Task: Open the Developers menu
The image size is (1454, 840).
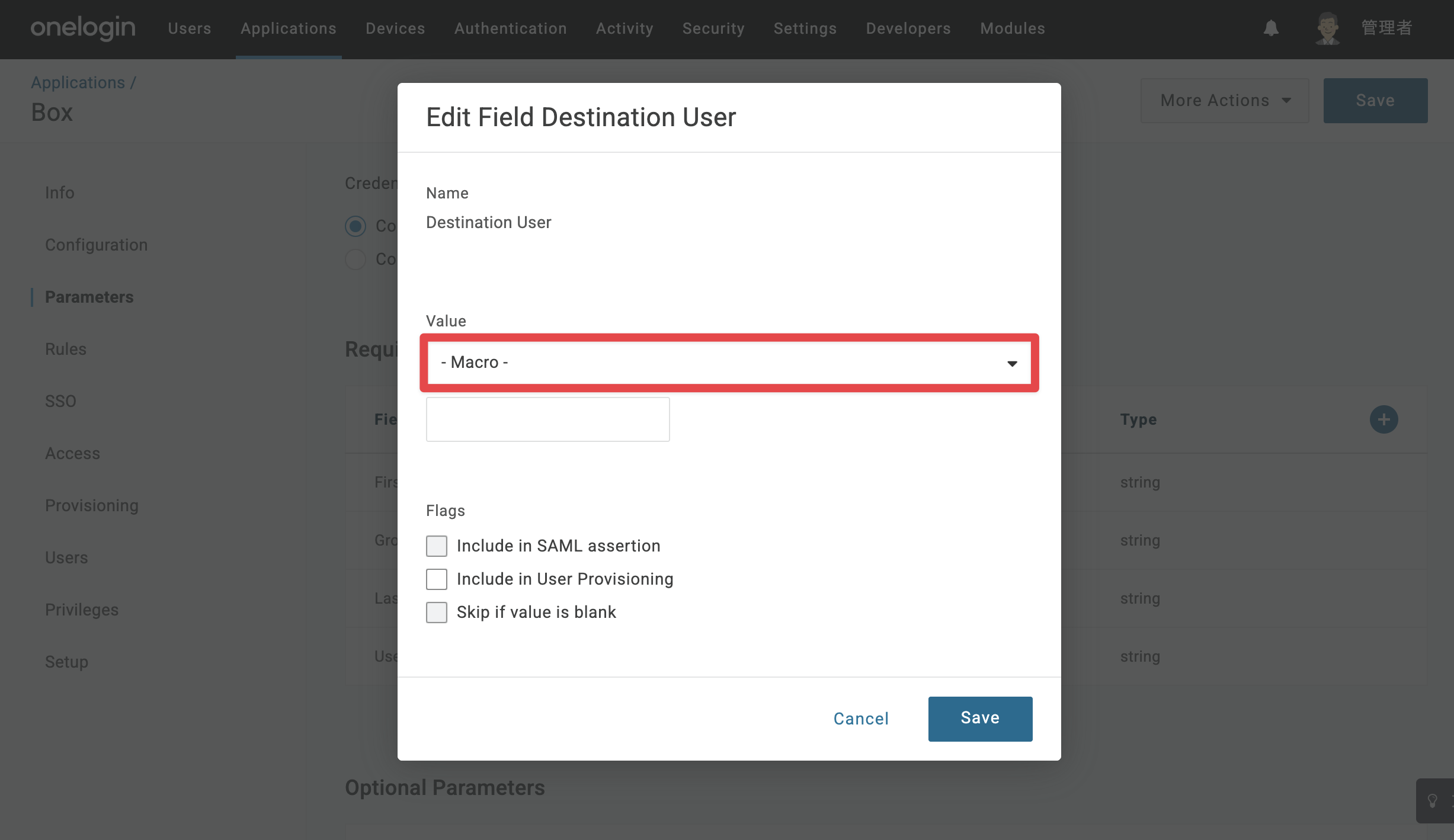Action: click(908, 28)
